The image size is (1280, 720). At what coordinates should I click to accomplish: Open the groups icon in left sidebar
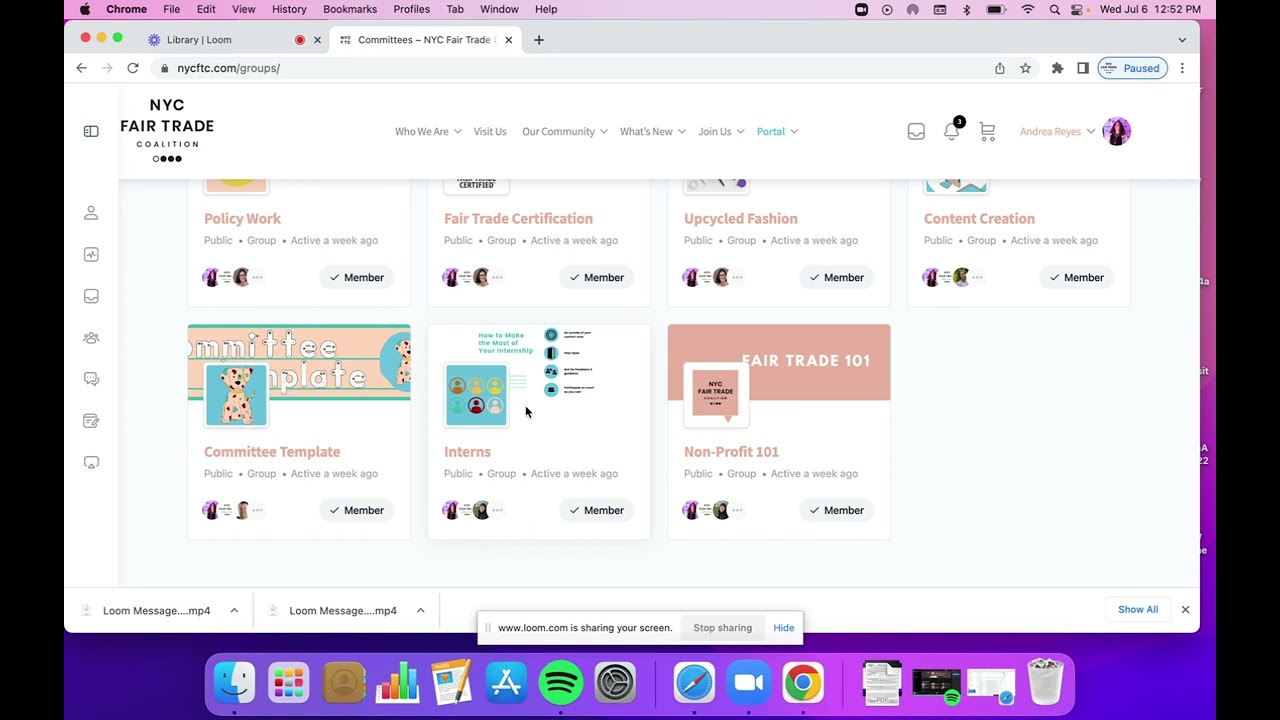coord(91,338)
